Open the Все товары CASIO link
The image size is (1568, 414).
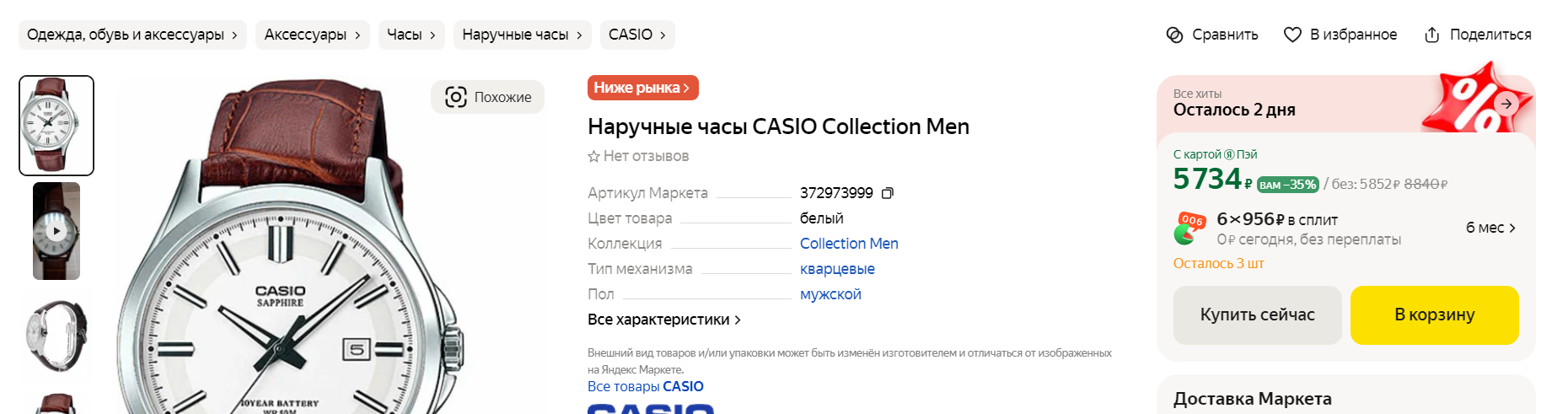pyautogui.click(x=645, y=386)
